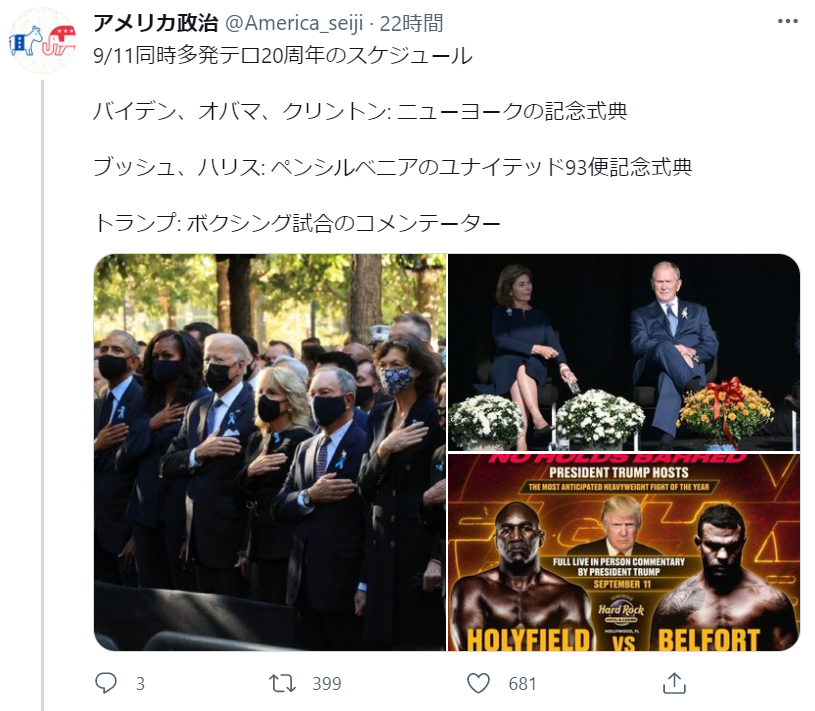This screenshot has height=711, width=815.
Task: Open the アメリカ政治 profile avatar
Action: click(43, 41)
